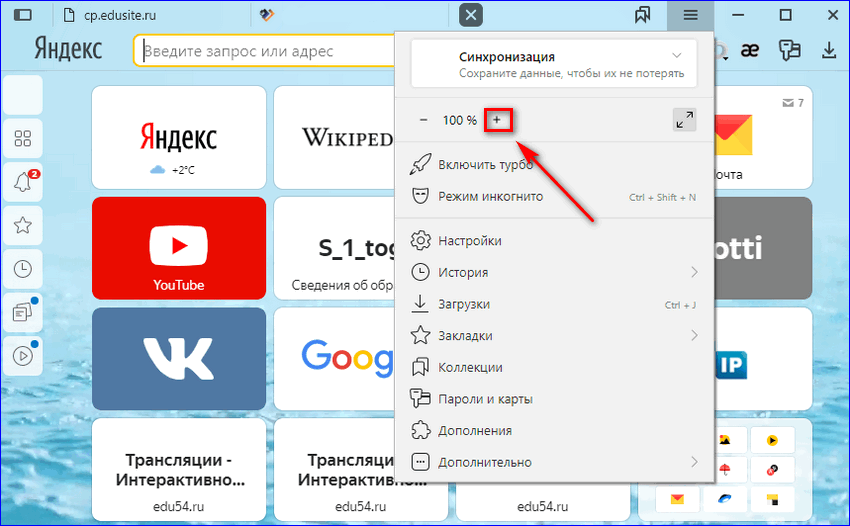Click the rocket turbo icon
Screen dimensions: 850x526
pos(421,164)
